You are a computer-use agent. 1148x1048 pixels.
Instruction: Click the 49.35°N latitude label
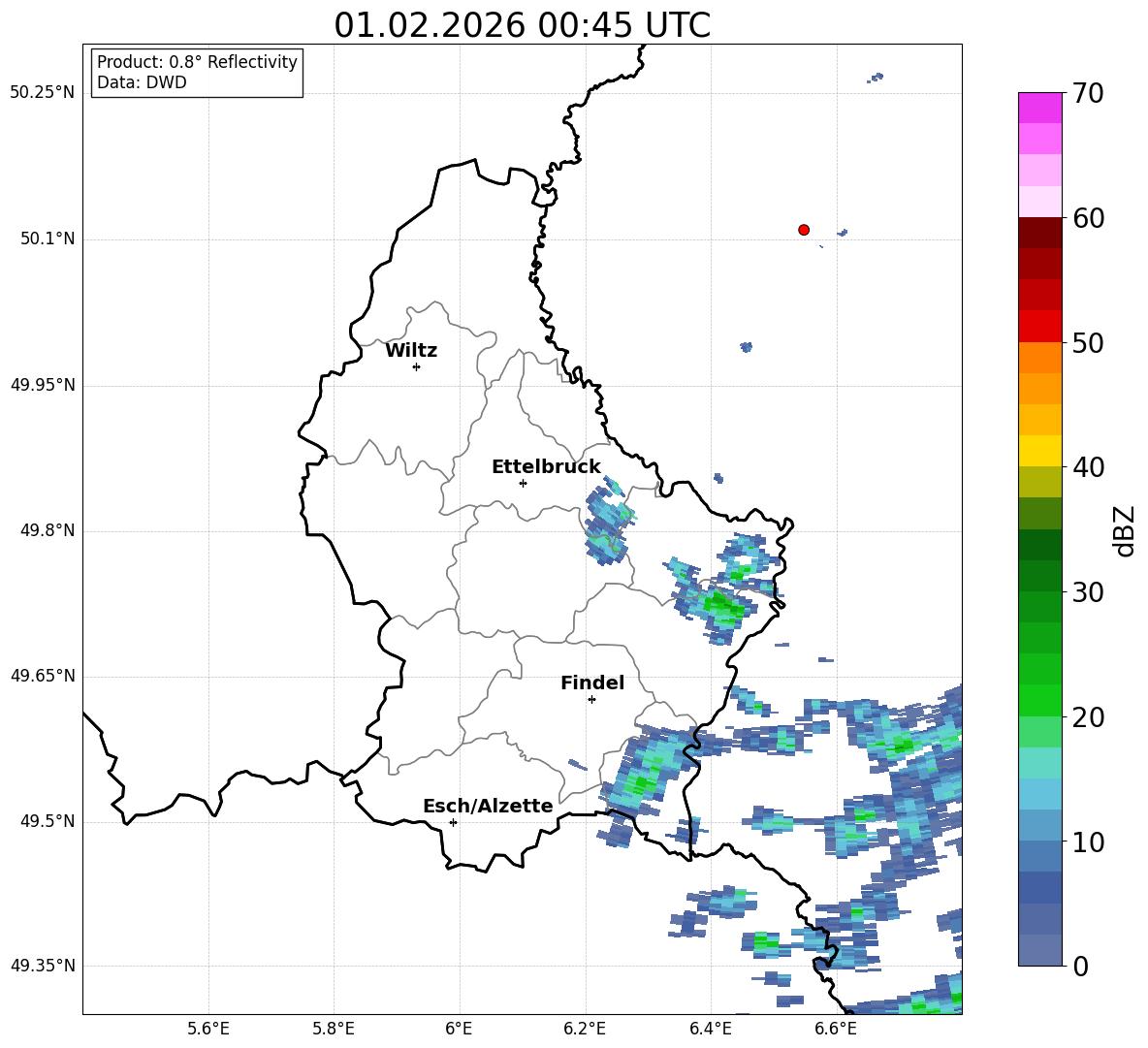point(43,966)
